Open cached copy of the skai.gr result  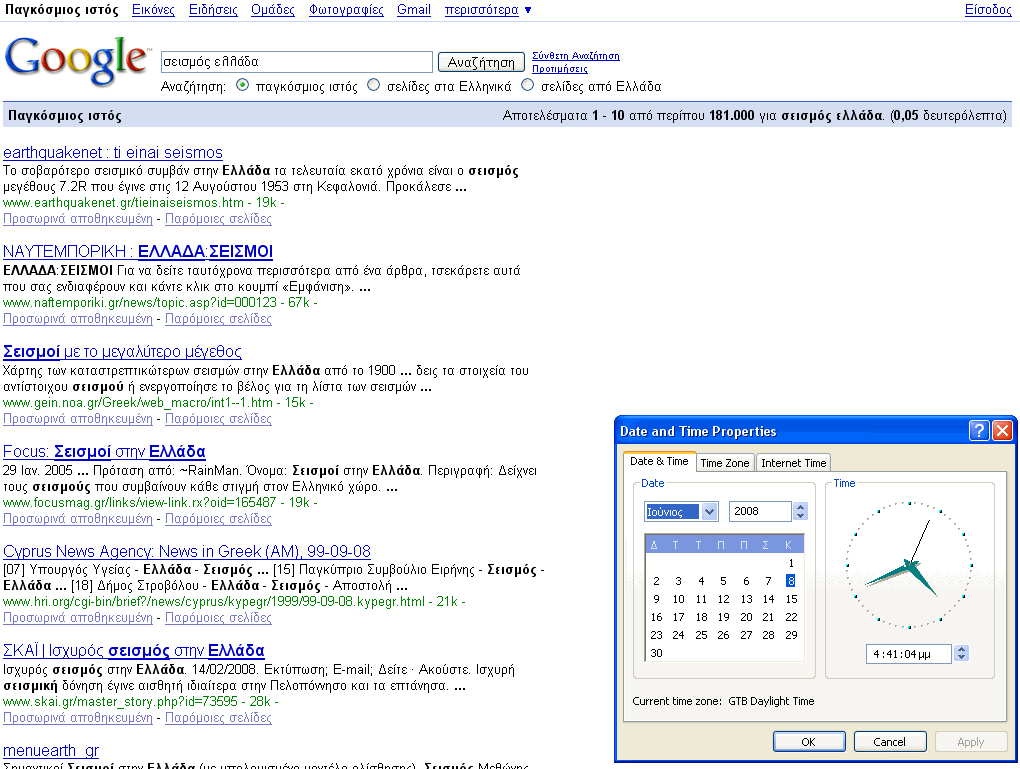pyautogui.click(x=78, y=718)
